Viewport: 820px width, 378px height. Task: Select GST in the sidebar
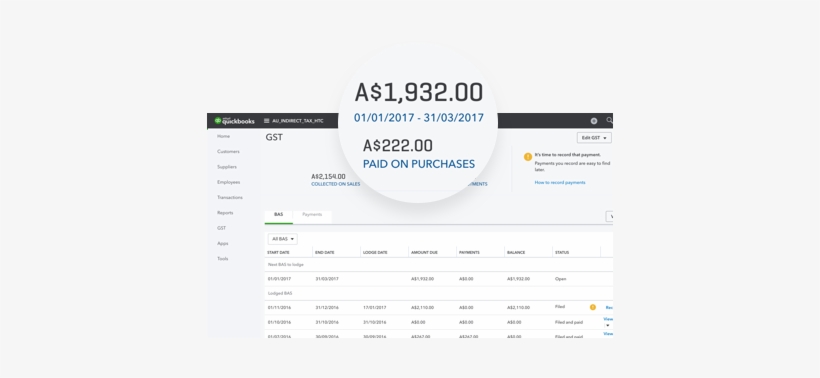222,228
